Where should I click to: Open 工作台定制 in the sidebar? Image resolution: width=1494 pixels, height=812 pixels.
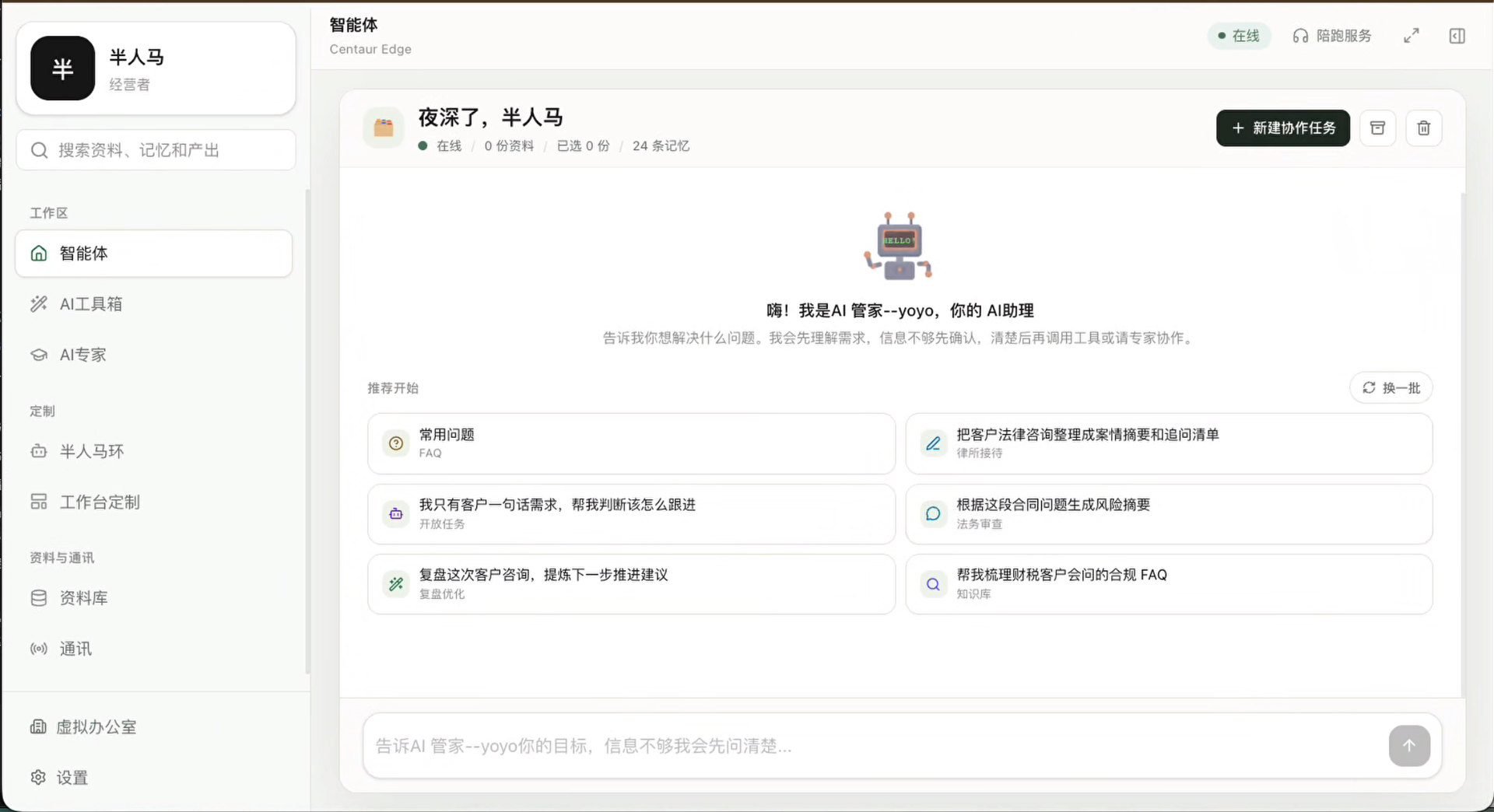(154, 502)
